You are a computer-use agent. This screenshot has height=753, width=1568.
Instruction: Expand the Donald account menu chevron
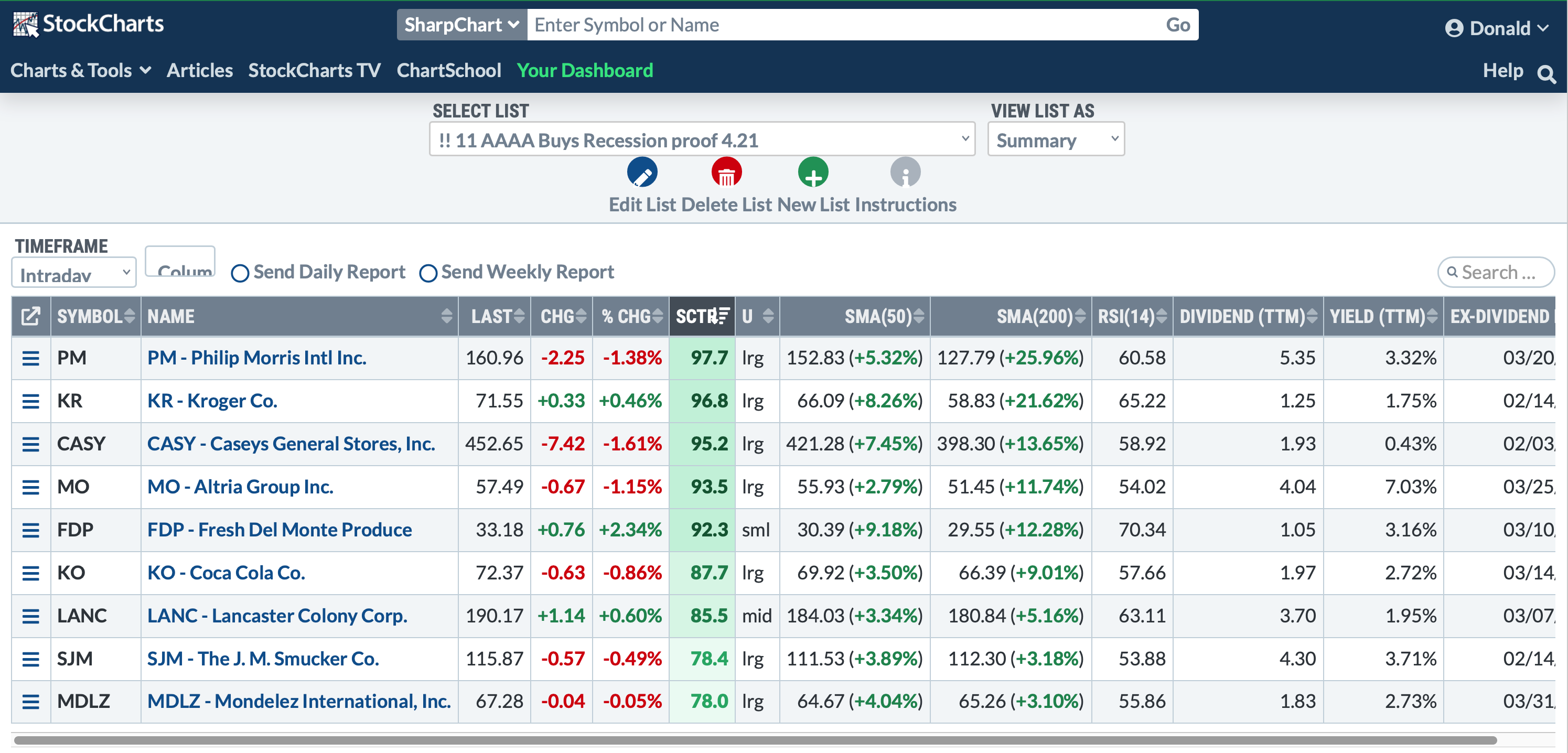pyautogui.click(x=1543, y=28)
